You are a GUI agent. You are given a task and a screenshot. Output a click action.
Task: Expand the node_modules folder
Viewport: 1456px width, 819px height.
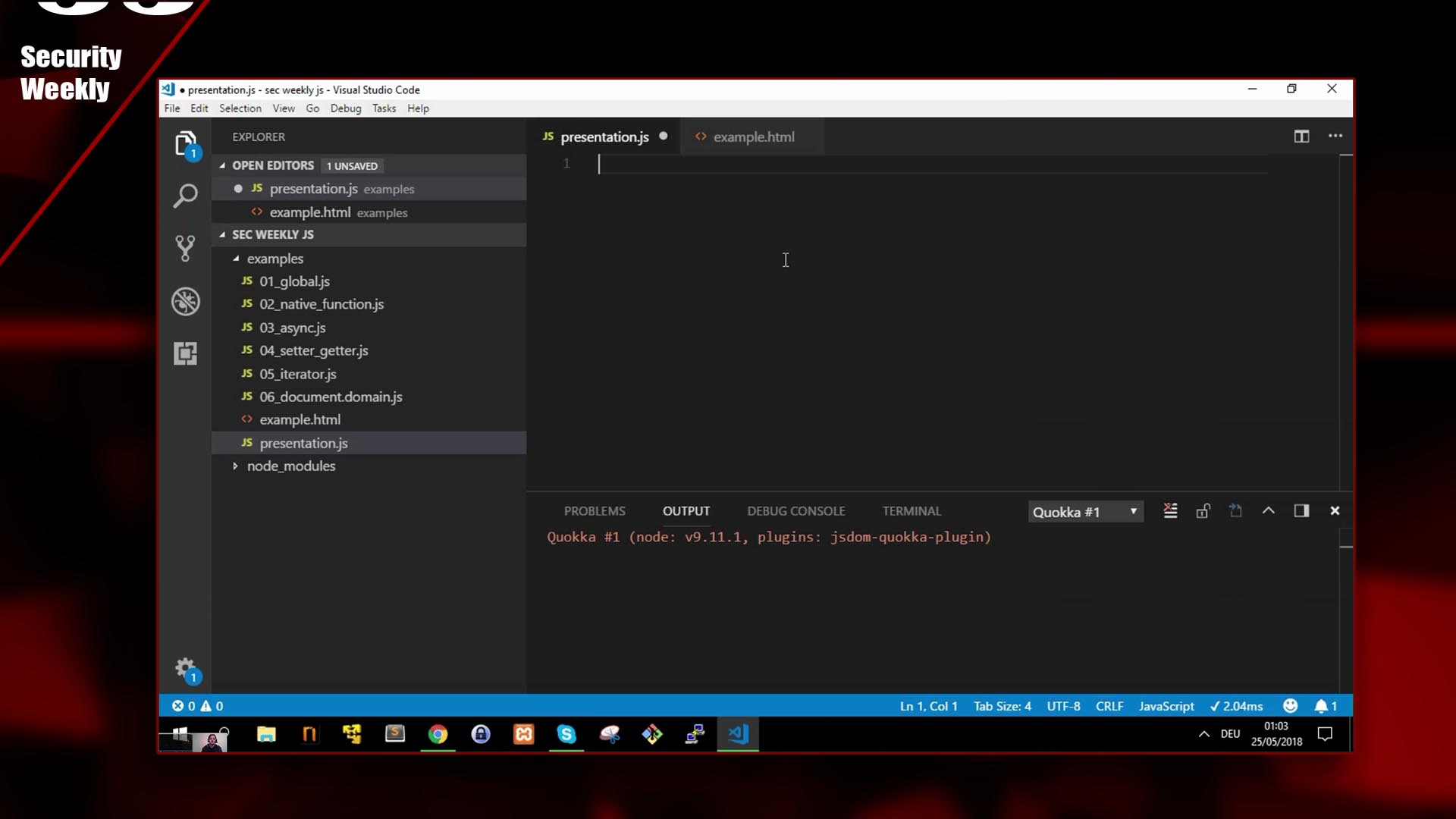235,466
